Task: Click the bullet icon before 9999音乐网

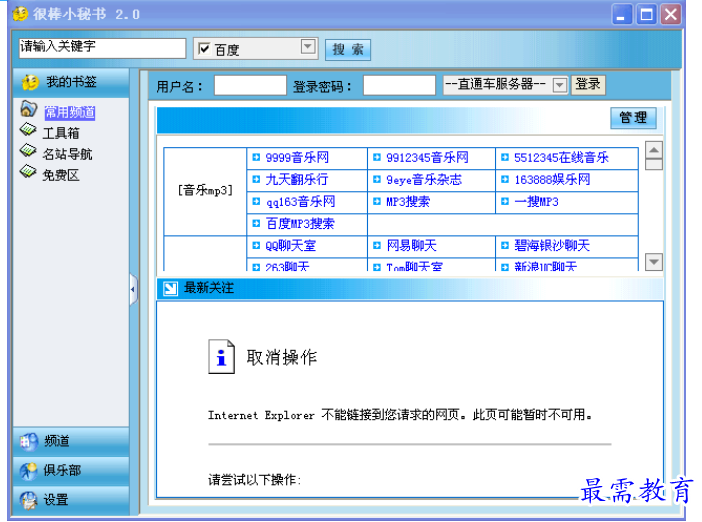Action: point(256,157)
